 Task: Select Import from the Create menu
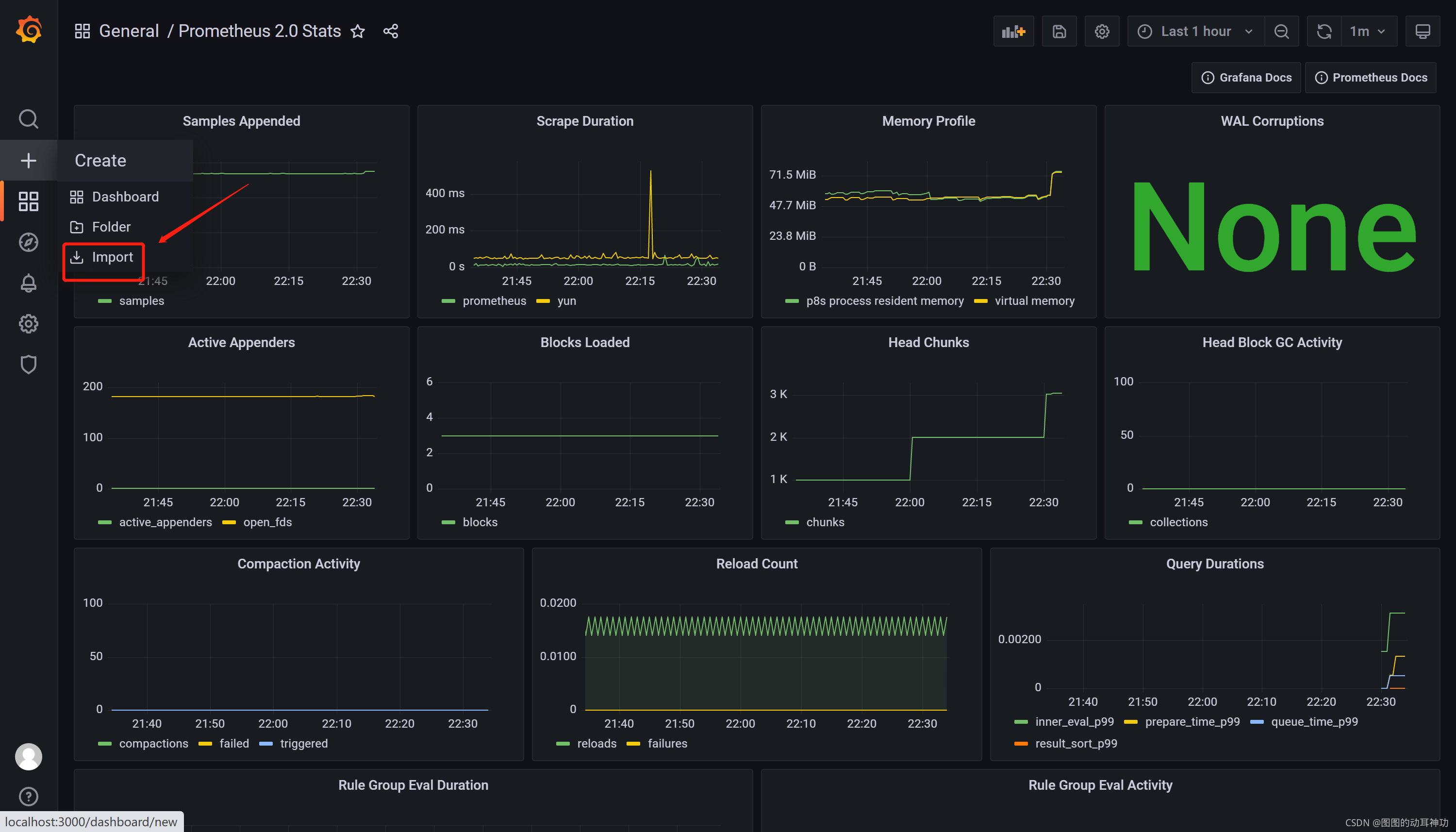point(112,257)
